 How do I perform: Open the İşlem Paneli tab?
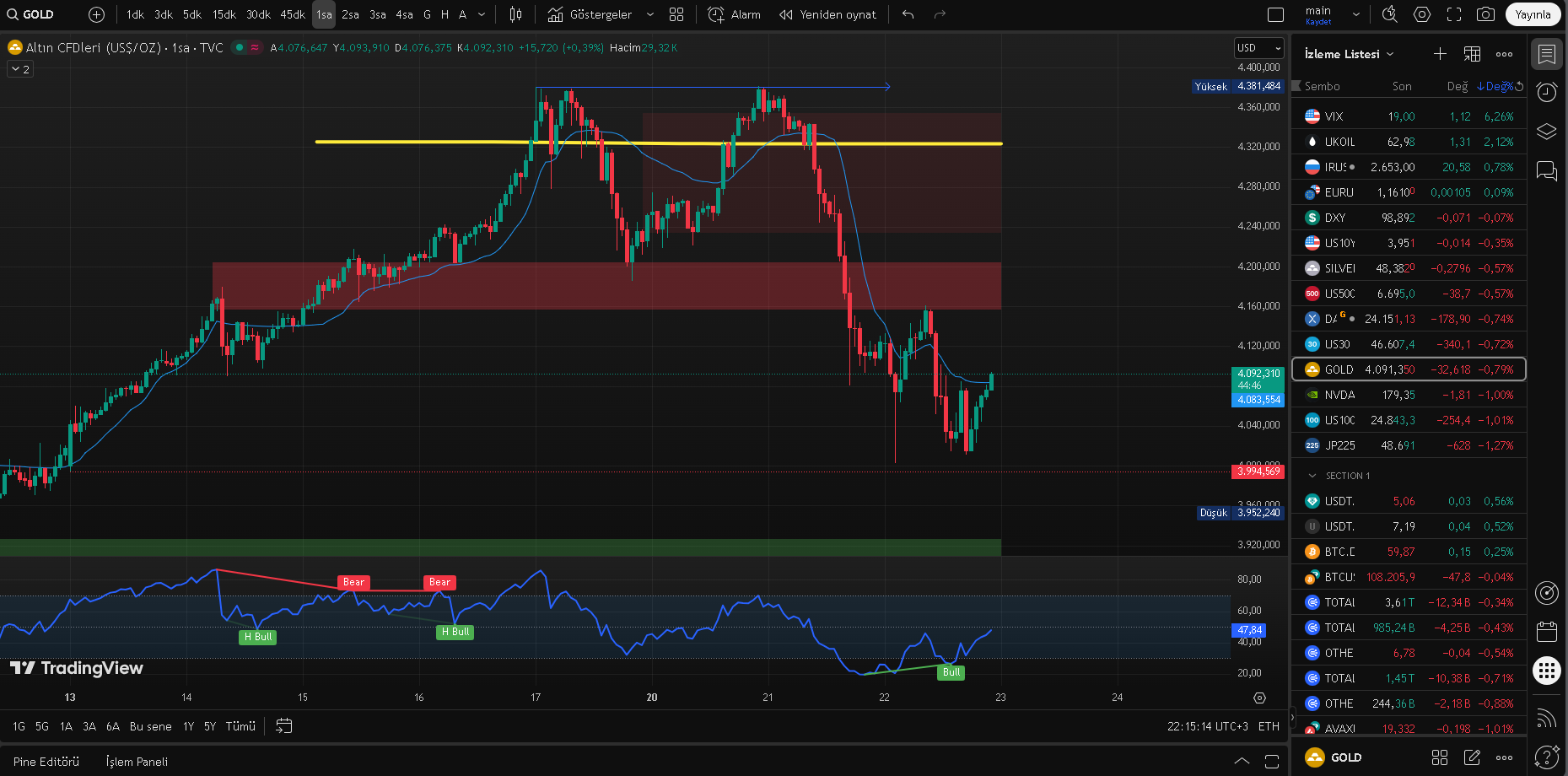(x=137, y=762)
